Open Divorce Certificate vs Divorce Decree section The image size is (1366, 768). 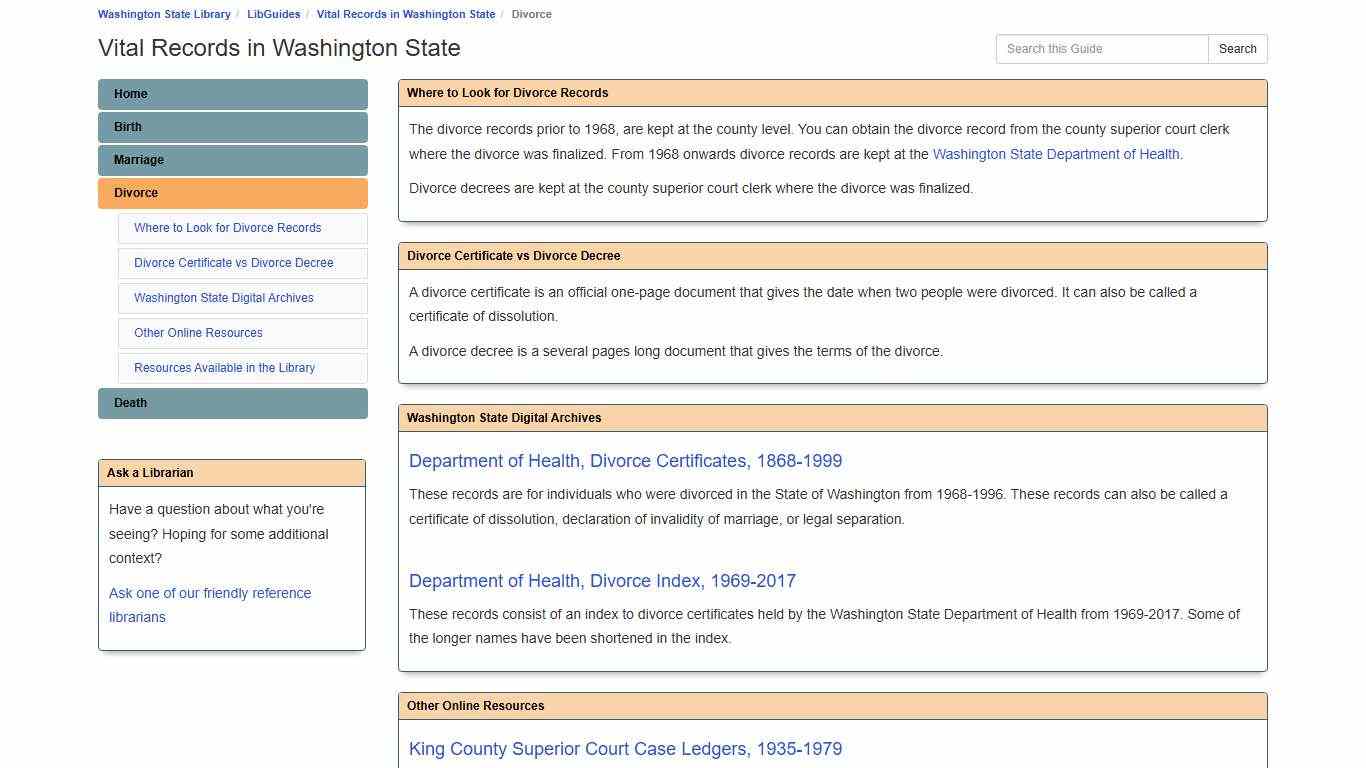pyautogui.click(x=234, y=263)
